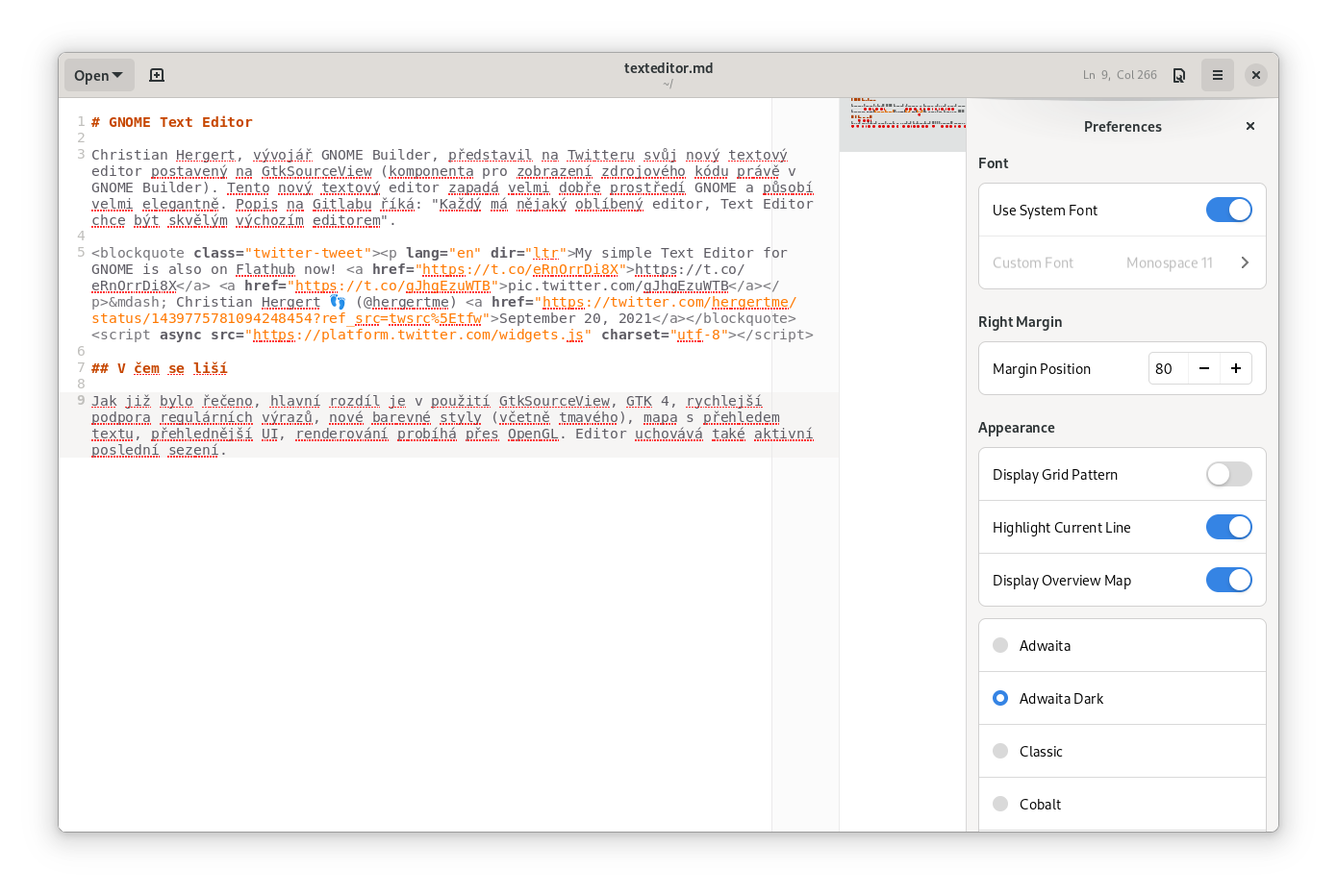Expand Custom Font chevron row
The image size is (1337, 896).
pyautogui.click(x=1244, y=262)
